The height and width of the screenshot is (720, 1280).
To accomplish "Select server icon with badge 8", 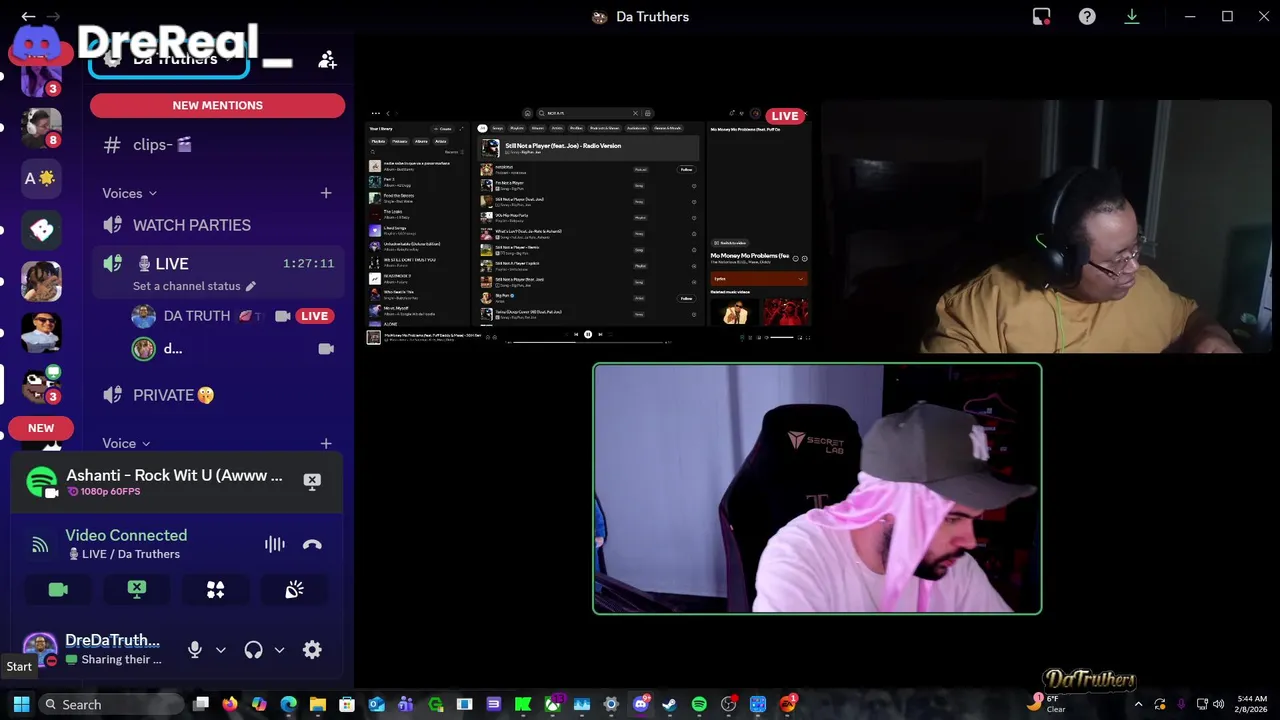I will pyautogui.click(x=41, y=126).
